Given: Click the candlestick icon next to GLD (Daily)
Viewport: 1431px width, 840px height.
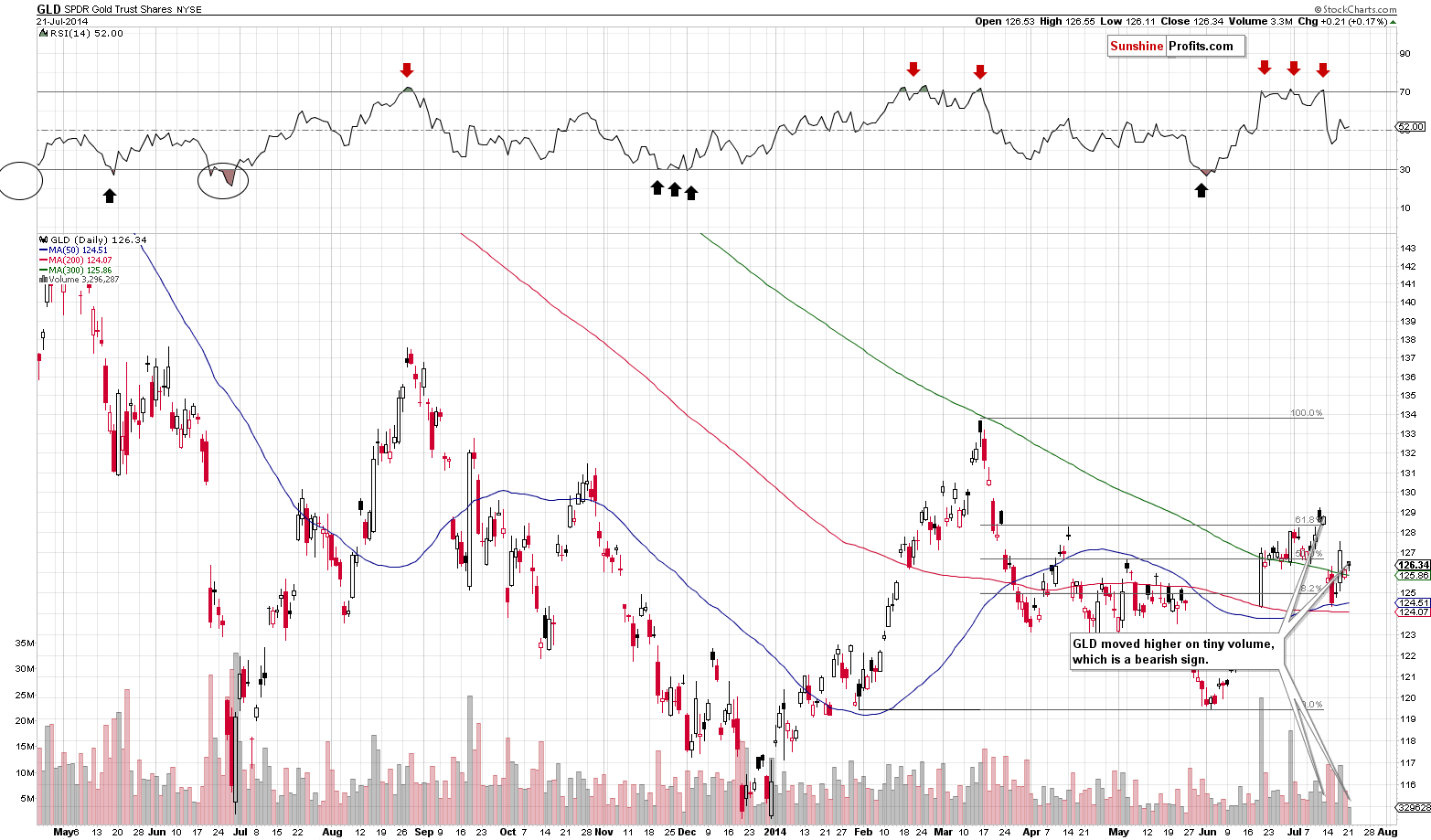Looking at the screenshot, I should coord(42,239).
